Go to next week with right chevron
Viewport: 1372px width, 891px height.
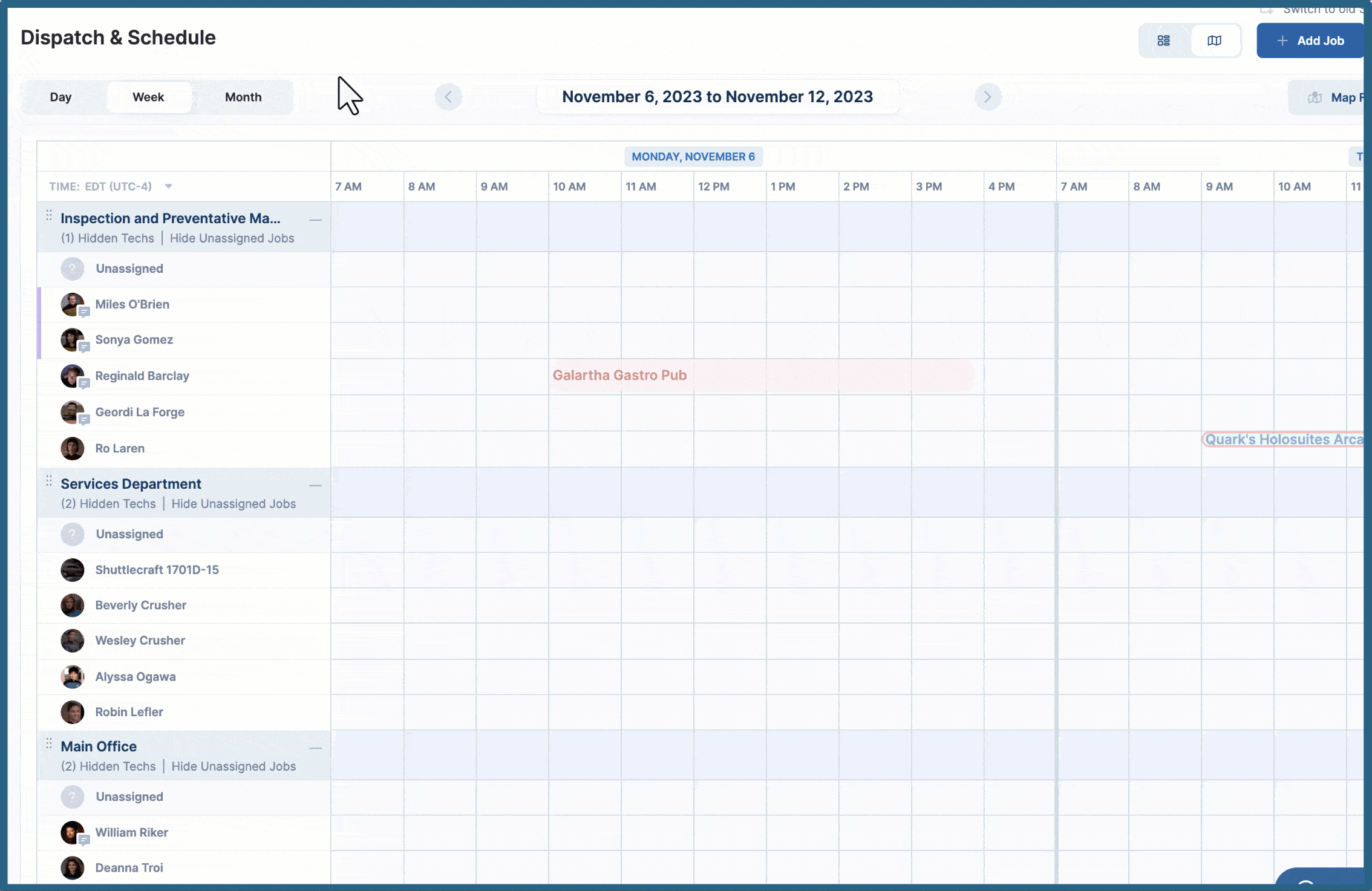[987, 97]
